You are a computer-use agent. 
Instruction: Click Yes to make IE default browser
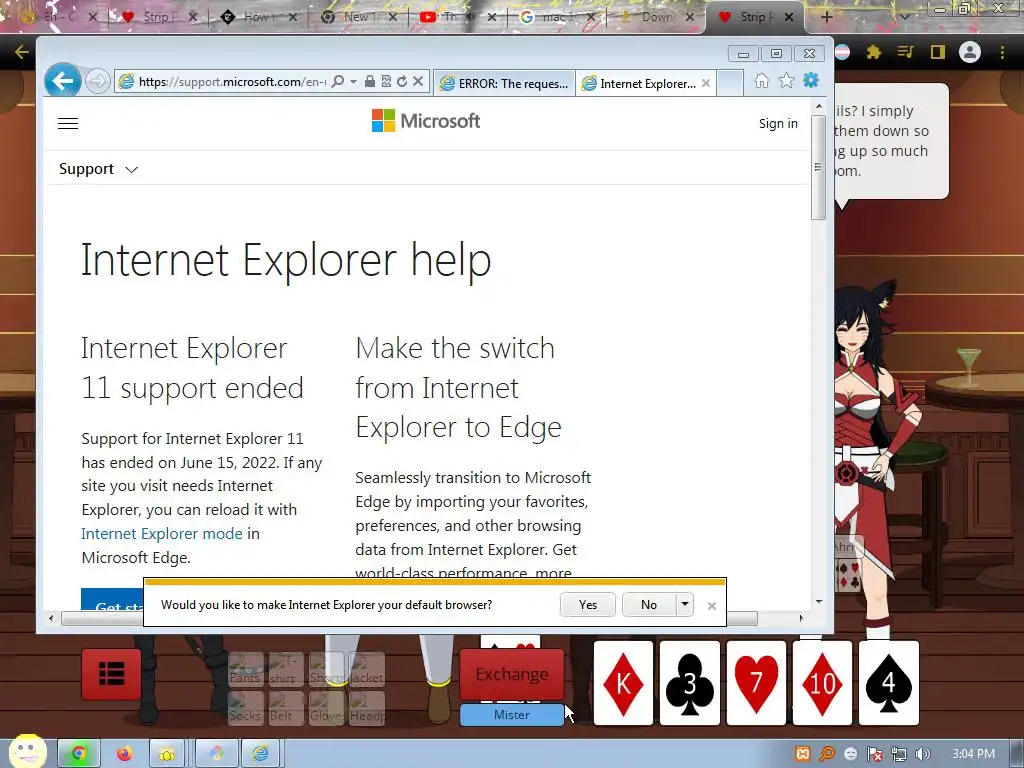[x=588, y=605]
